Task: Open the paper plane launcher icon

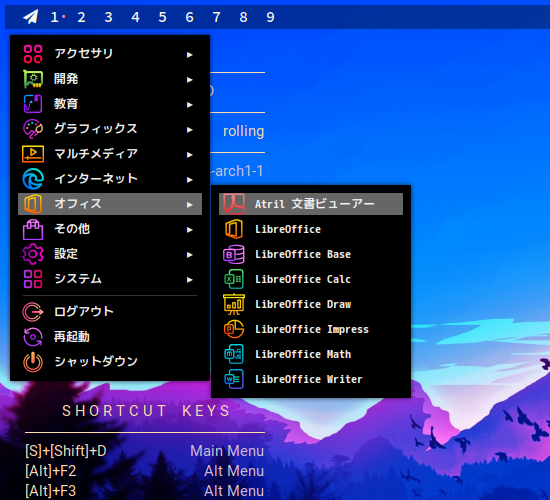Action: point(31,17)
